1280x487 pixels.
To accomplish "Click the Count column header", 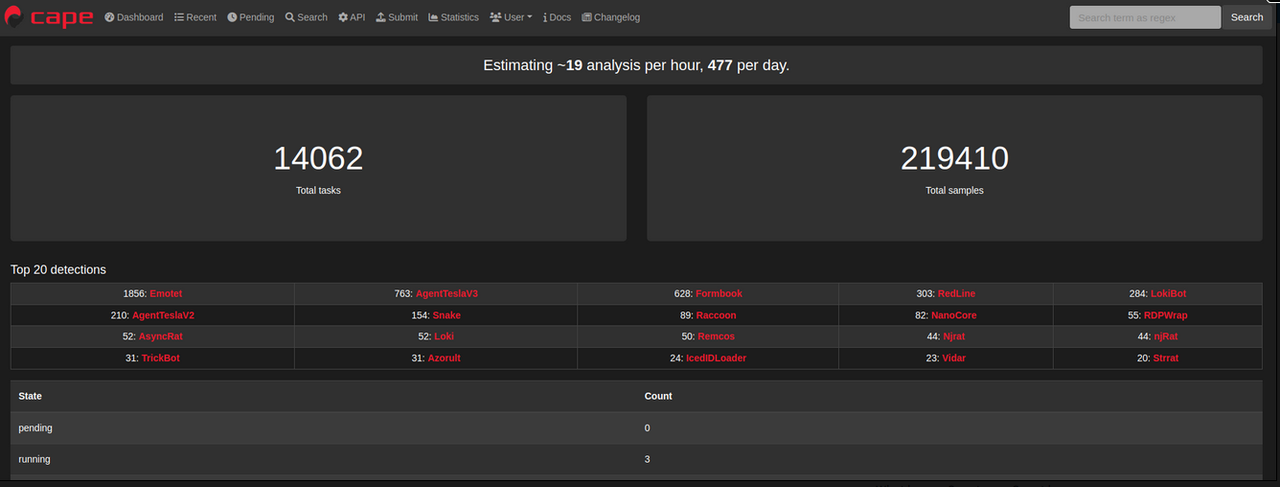I will tap(658, 396).
